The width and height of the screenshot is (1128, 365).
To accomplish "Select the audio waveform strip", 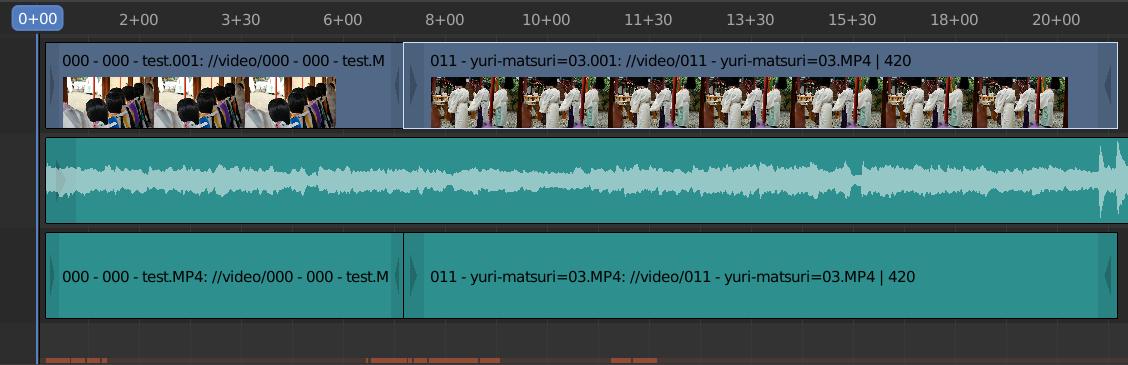I will (586, 180).
